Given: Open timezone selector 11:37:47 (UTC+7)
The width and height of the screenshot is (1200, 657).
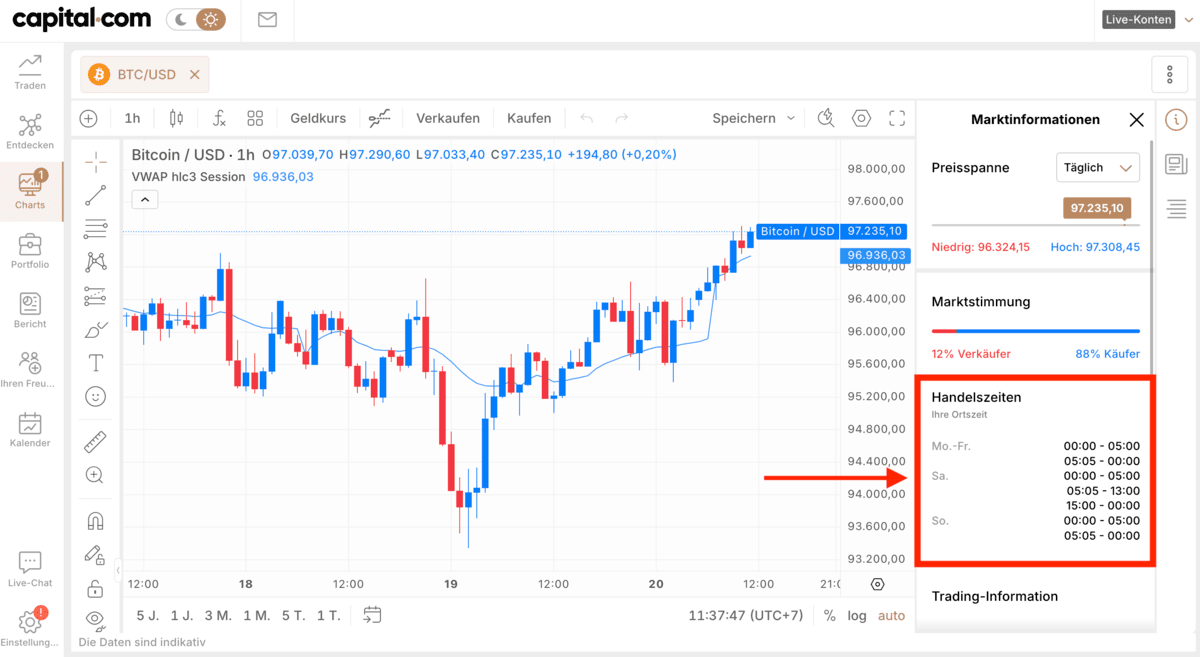Looking at the screenshot, I should point(746,615).
